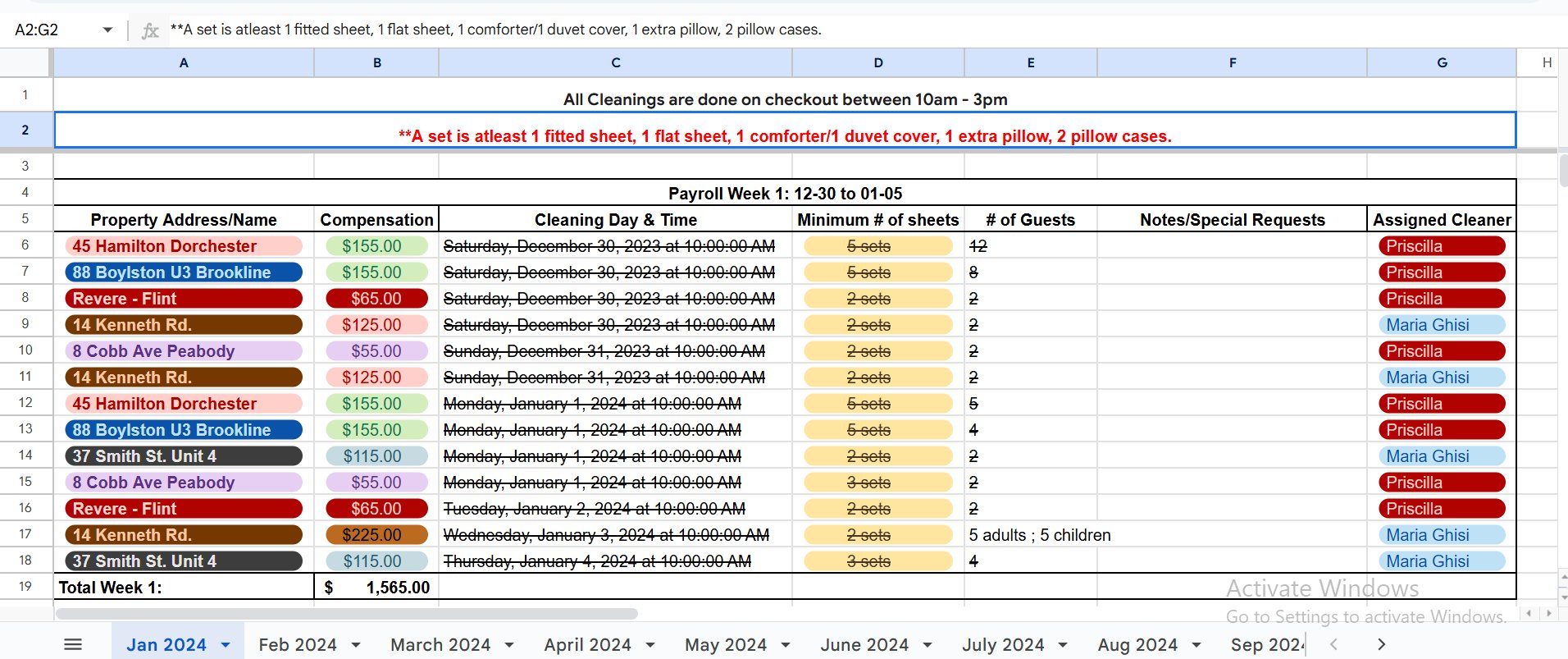Select column G header

(1442, 62)
